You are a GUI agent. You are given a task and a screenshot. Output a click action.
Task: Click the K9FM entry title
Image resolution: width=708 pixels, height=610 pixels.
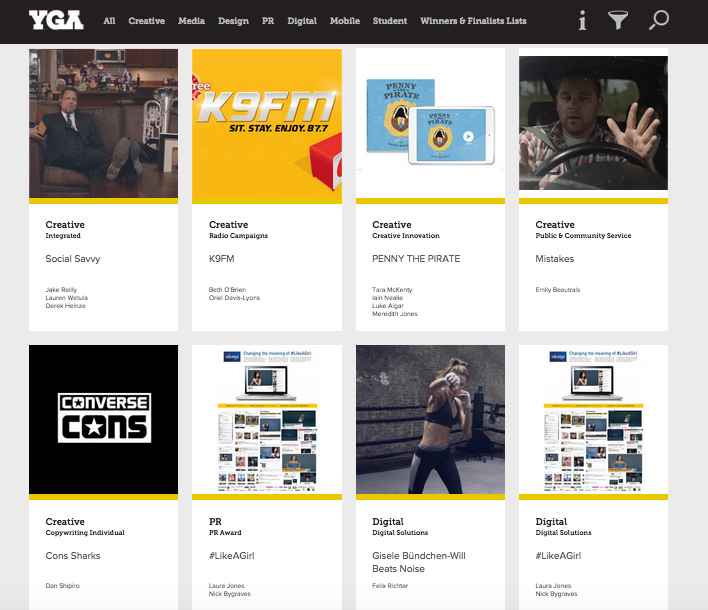coord(221,259)
